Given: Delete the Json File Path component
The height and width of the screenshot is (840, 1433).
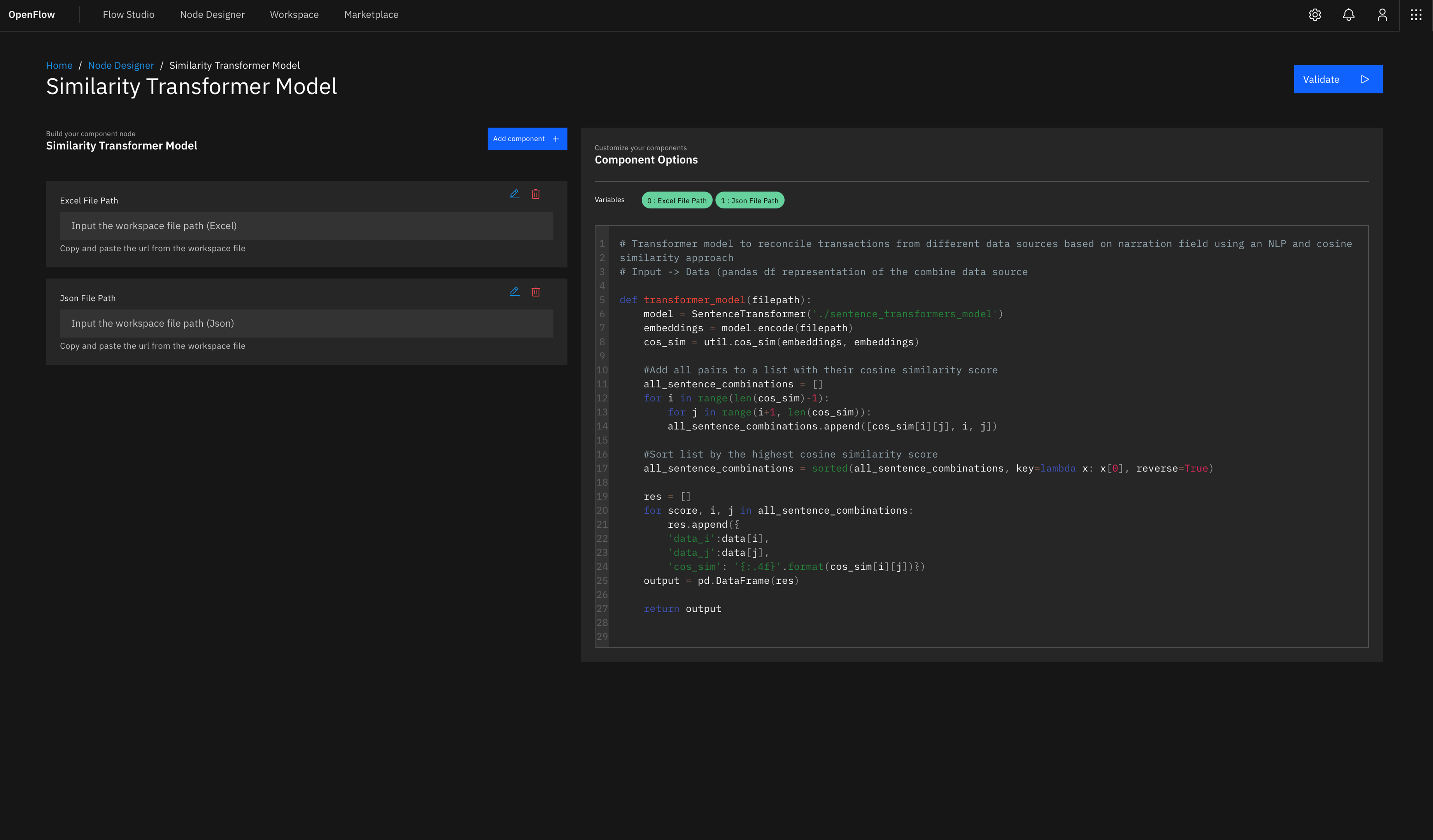Looking at the screenshot, I should (536, 292).
